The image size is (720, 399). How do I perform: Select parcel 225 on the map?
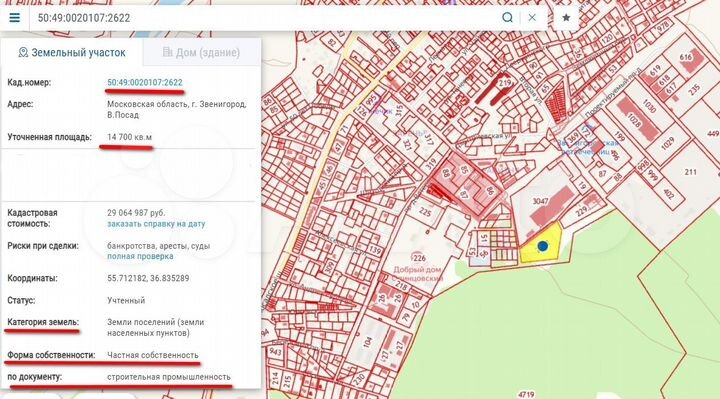coord(425,213)
